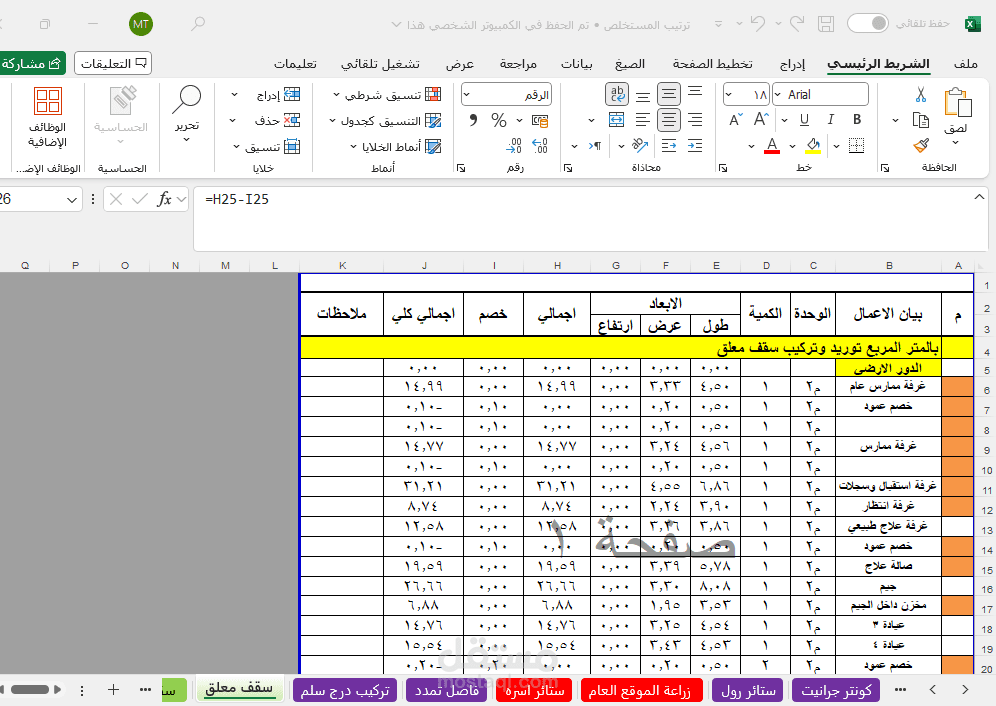Apply cell borders icon
The width and height of the screenshot is (996, 706).
(856, 146)
